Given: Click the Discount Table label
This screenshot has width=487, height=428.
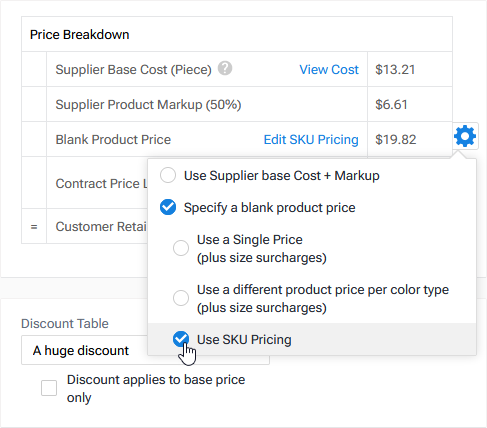Looking at the screenshot, I should 65,324.
